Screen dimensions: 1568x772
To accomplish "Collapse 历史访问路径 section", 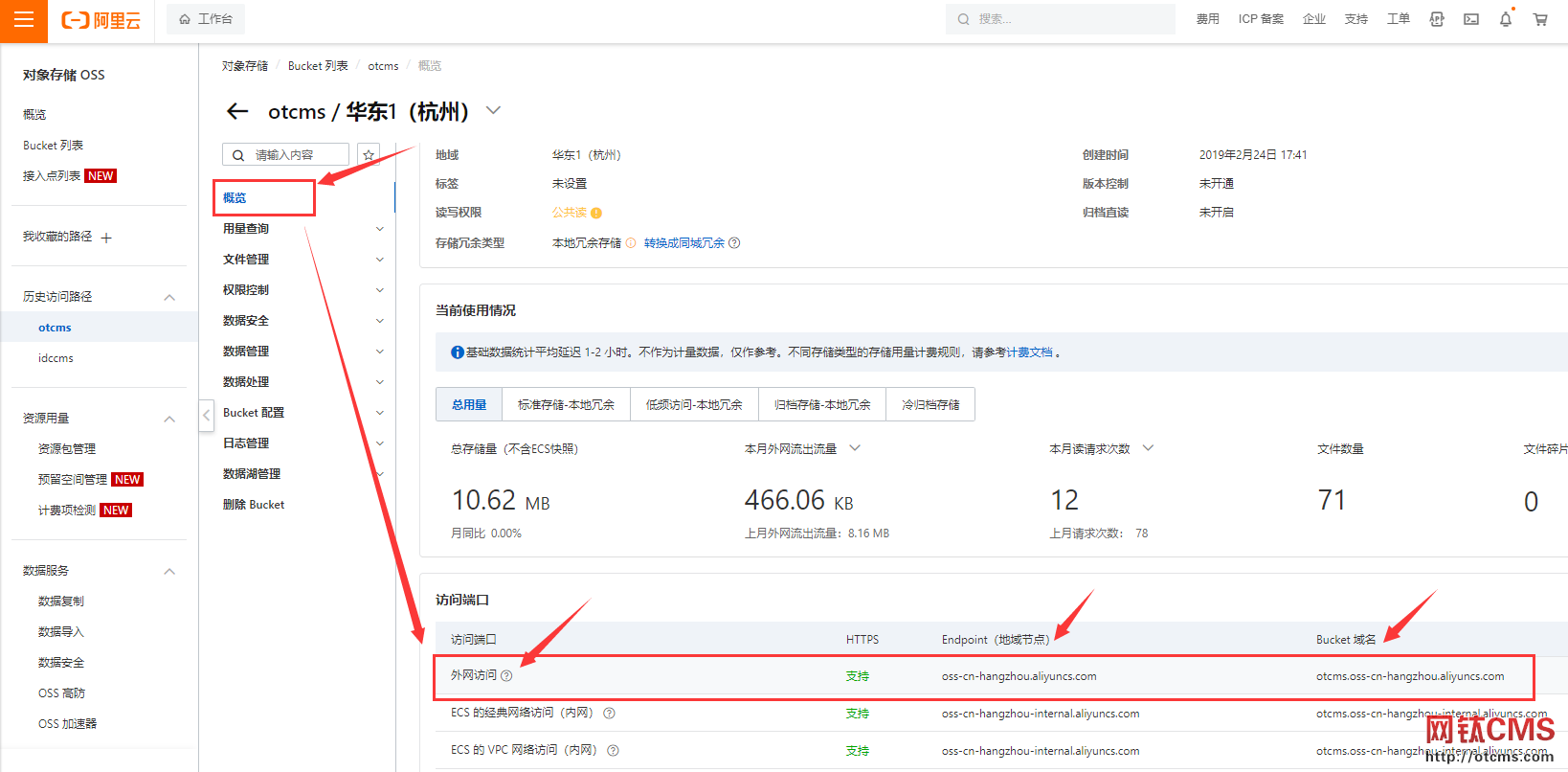I will 169,297.
